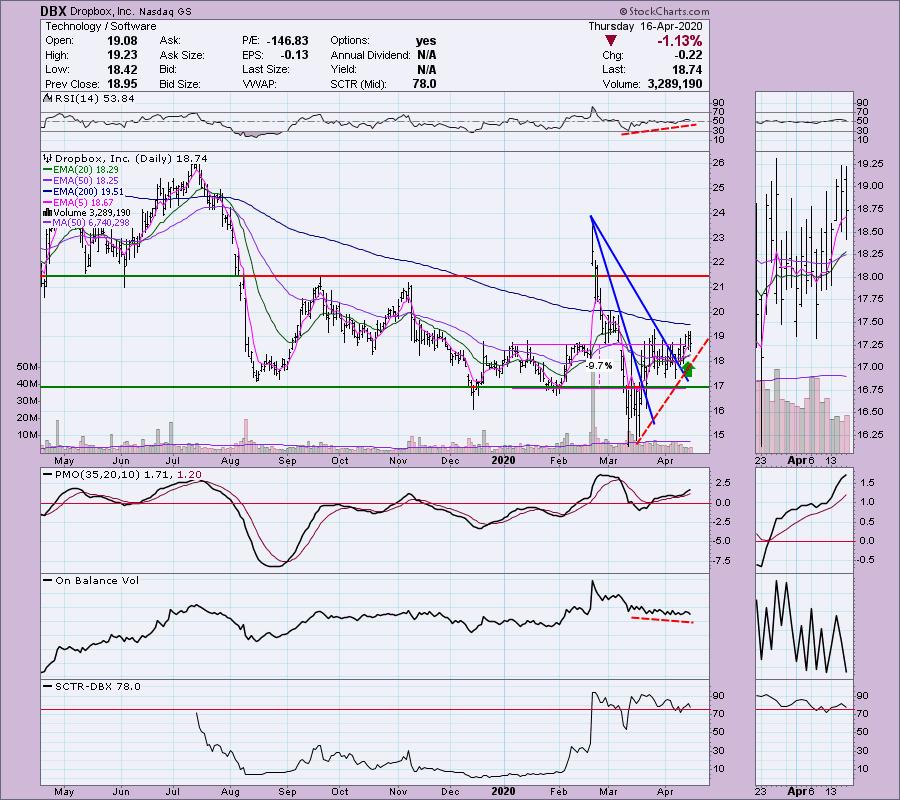Click the 'Last Size:' label
Viewport: 900px width, 800px height.
pyautogui.click(x=266, y=69)
